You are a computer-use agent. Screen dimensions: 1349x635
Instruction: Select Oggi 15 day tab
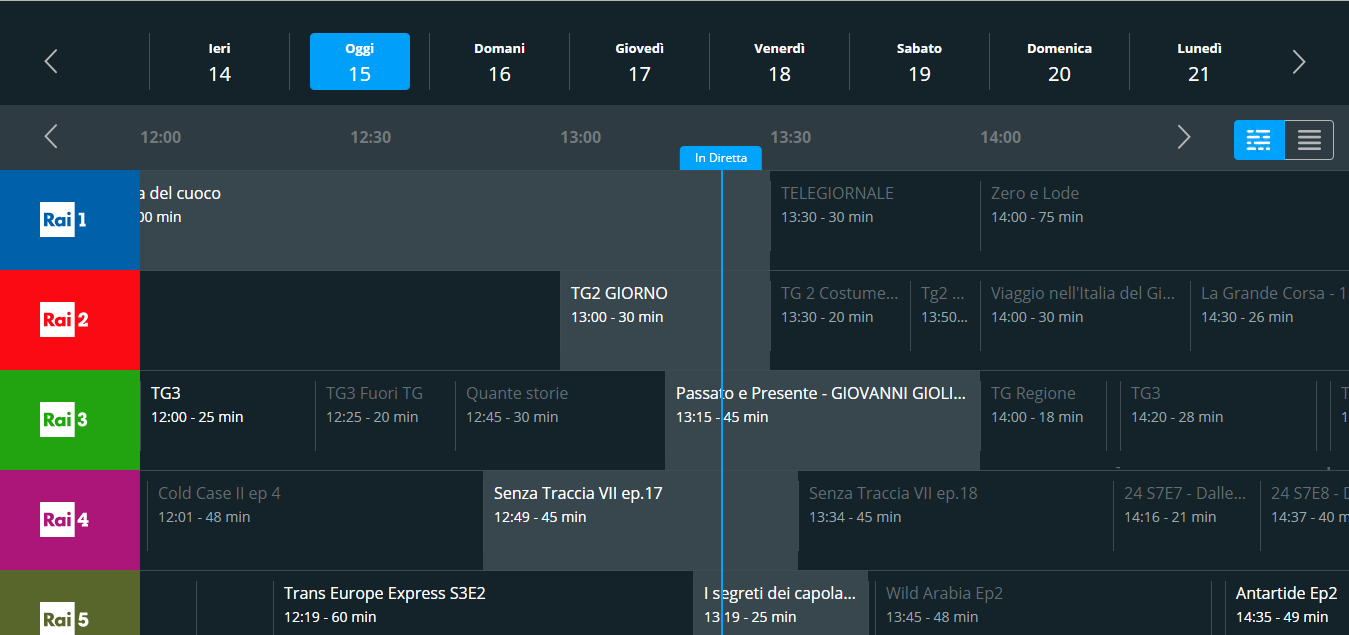pyautogui.click(x=360, y=62)
